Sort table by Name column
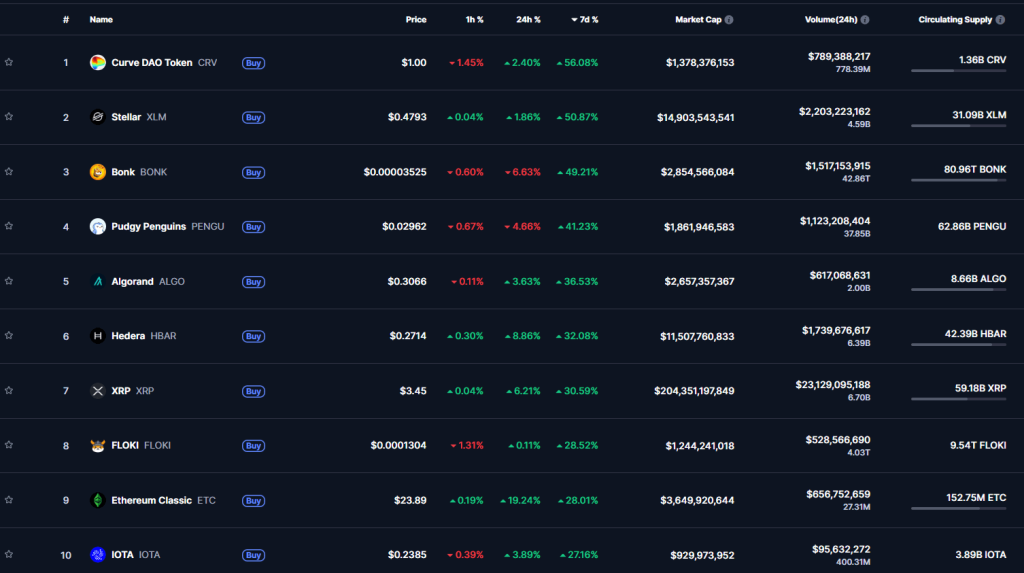This screenshot has height=573, width=1024. tap(101, 20)
